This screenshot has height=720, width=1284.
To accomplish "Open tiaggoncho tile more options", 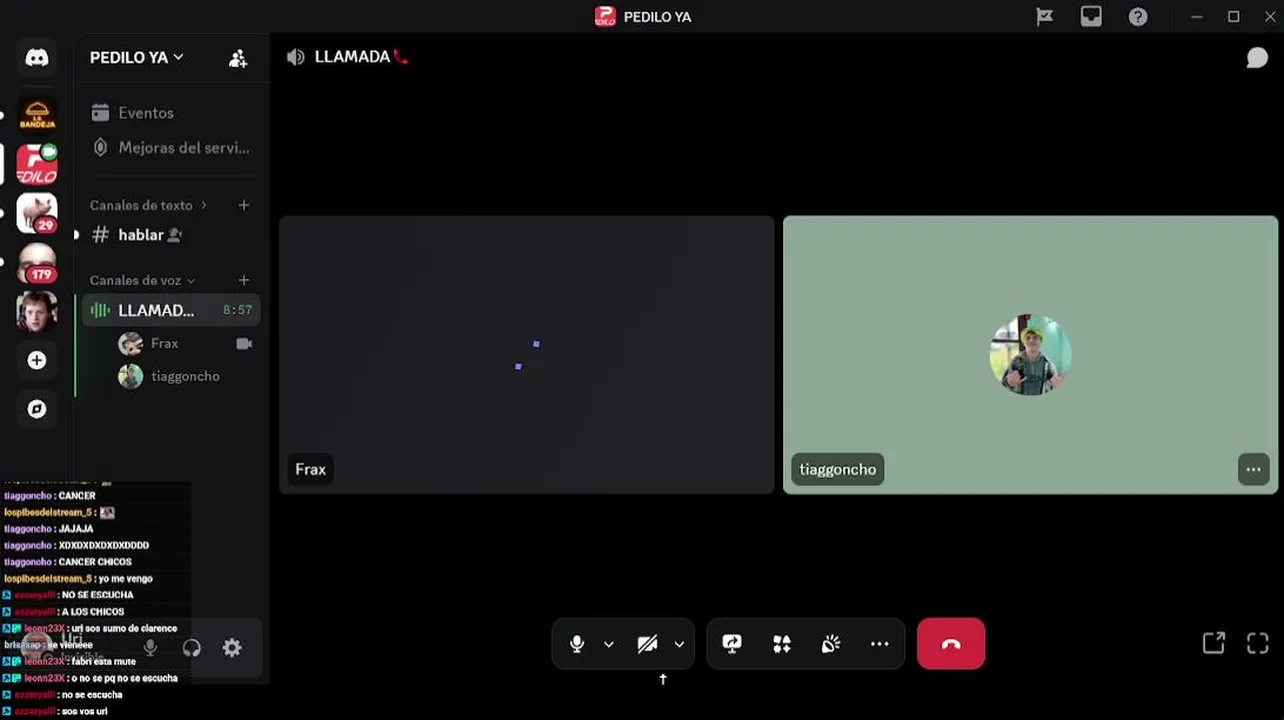I will point(1253,469).
